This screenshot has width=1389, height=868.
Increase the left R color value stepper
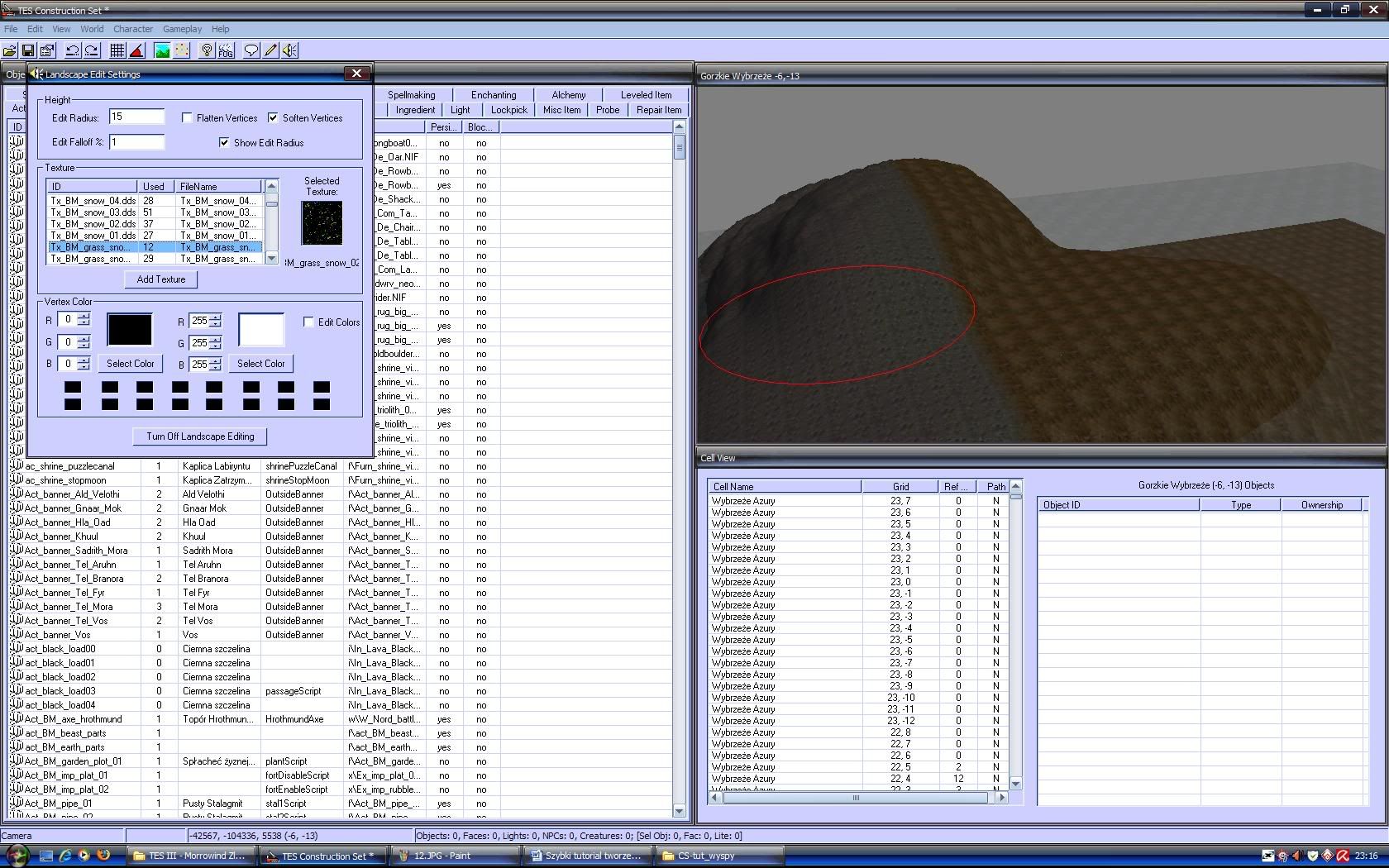[x=84, y=317]
